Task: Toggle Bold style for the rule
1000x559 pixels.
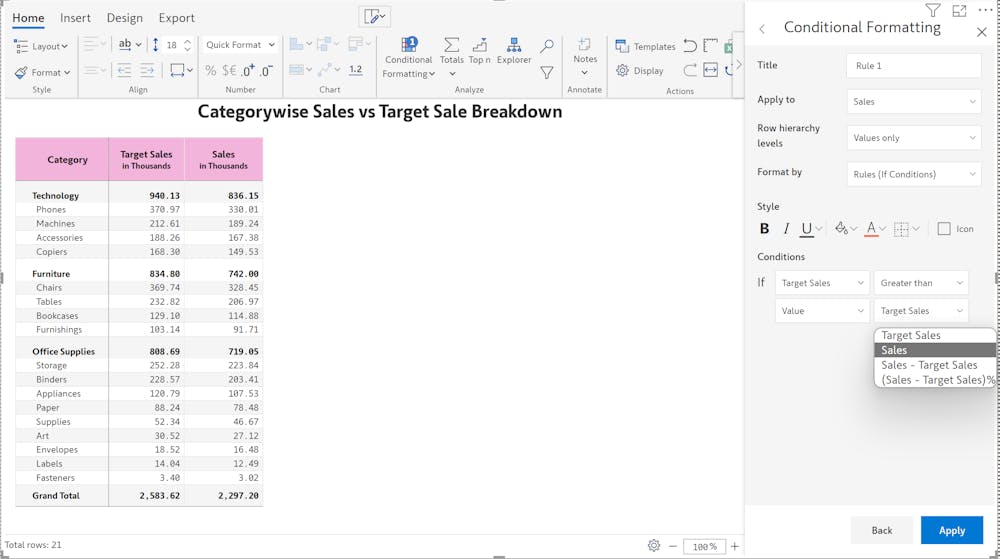Action: pyautogui.click(x=765, y=229)
